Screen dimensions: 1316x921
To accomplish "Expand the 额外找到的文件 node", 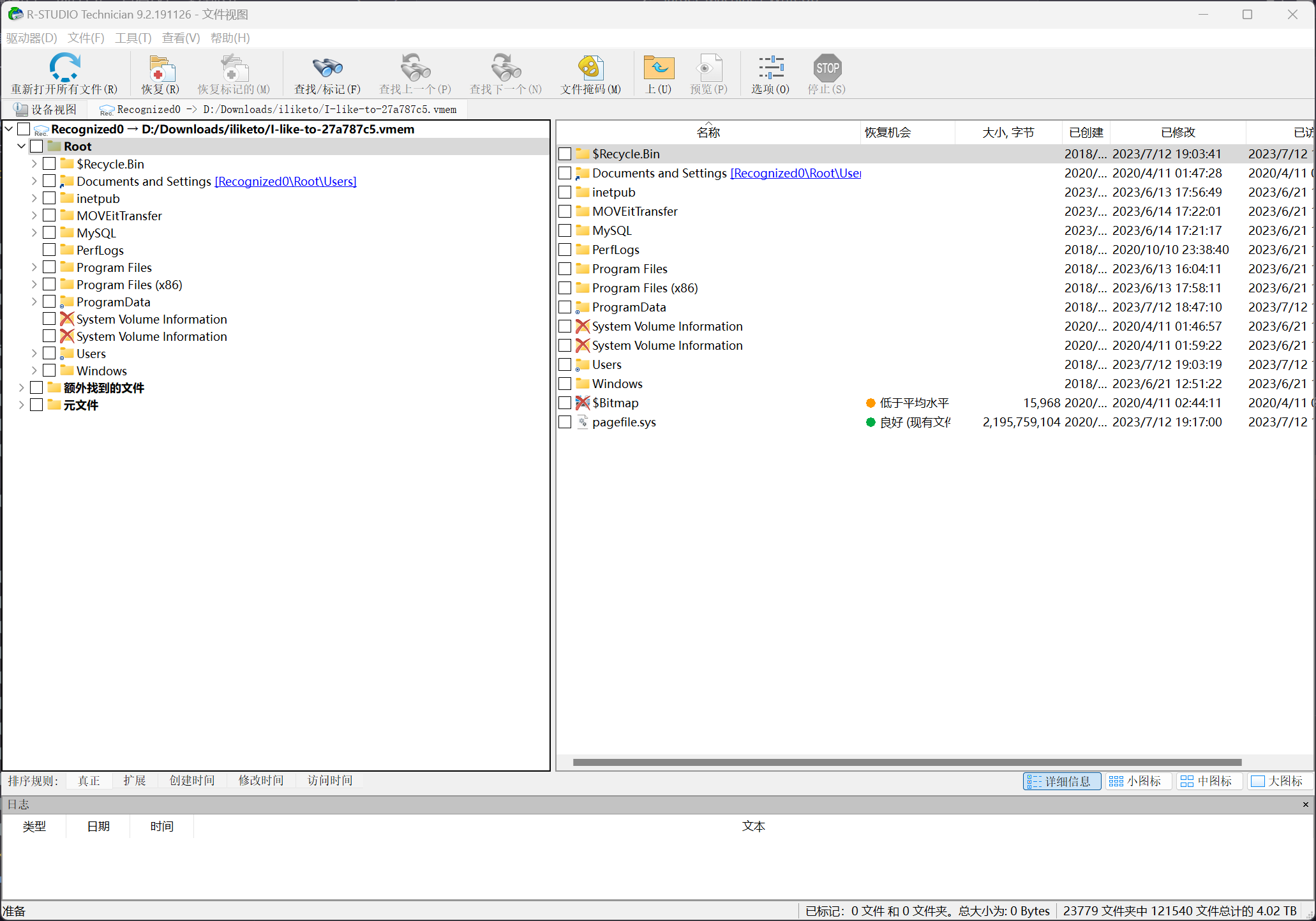I will [22, 387].
